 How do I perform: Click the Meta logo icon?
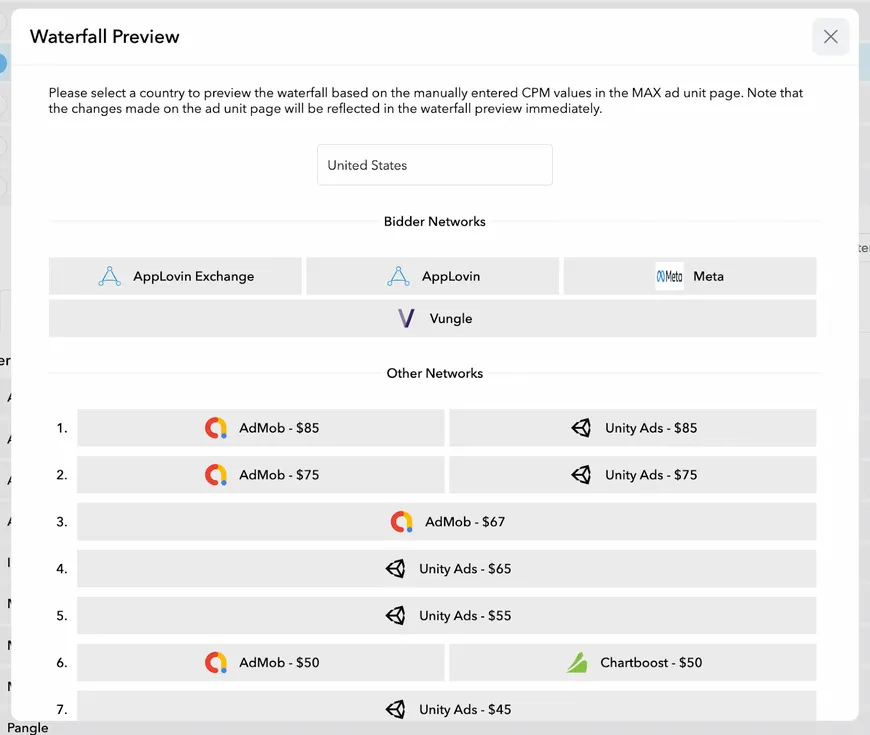(668, 276)
